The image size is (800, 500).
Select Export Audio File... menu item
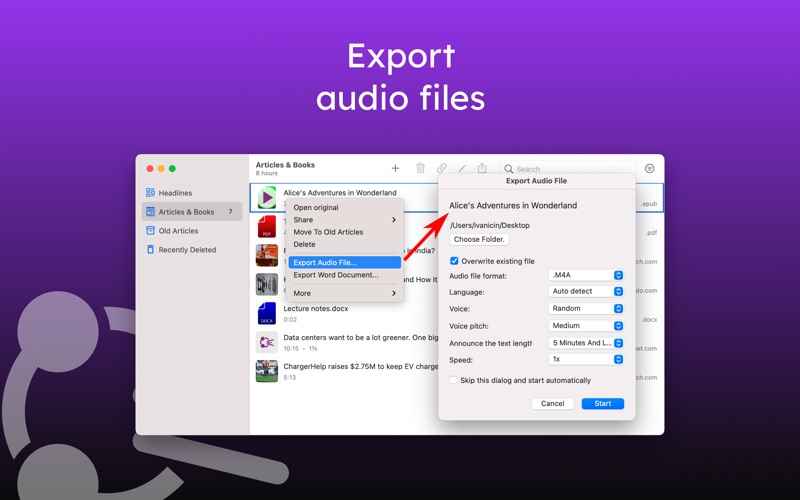click(x=344, y=262)
